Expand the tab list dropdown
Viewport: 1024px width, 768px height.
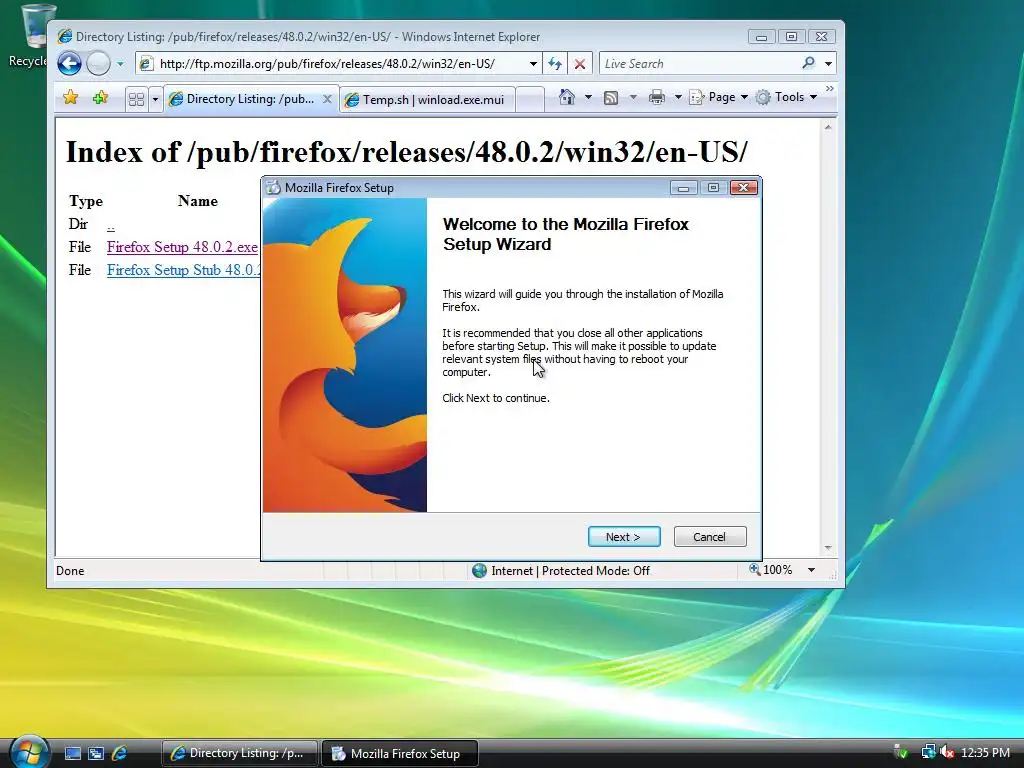pos(155,99)
